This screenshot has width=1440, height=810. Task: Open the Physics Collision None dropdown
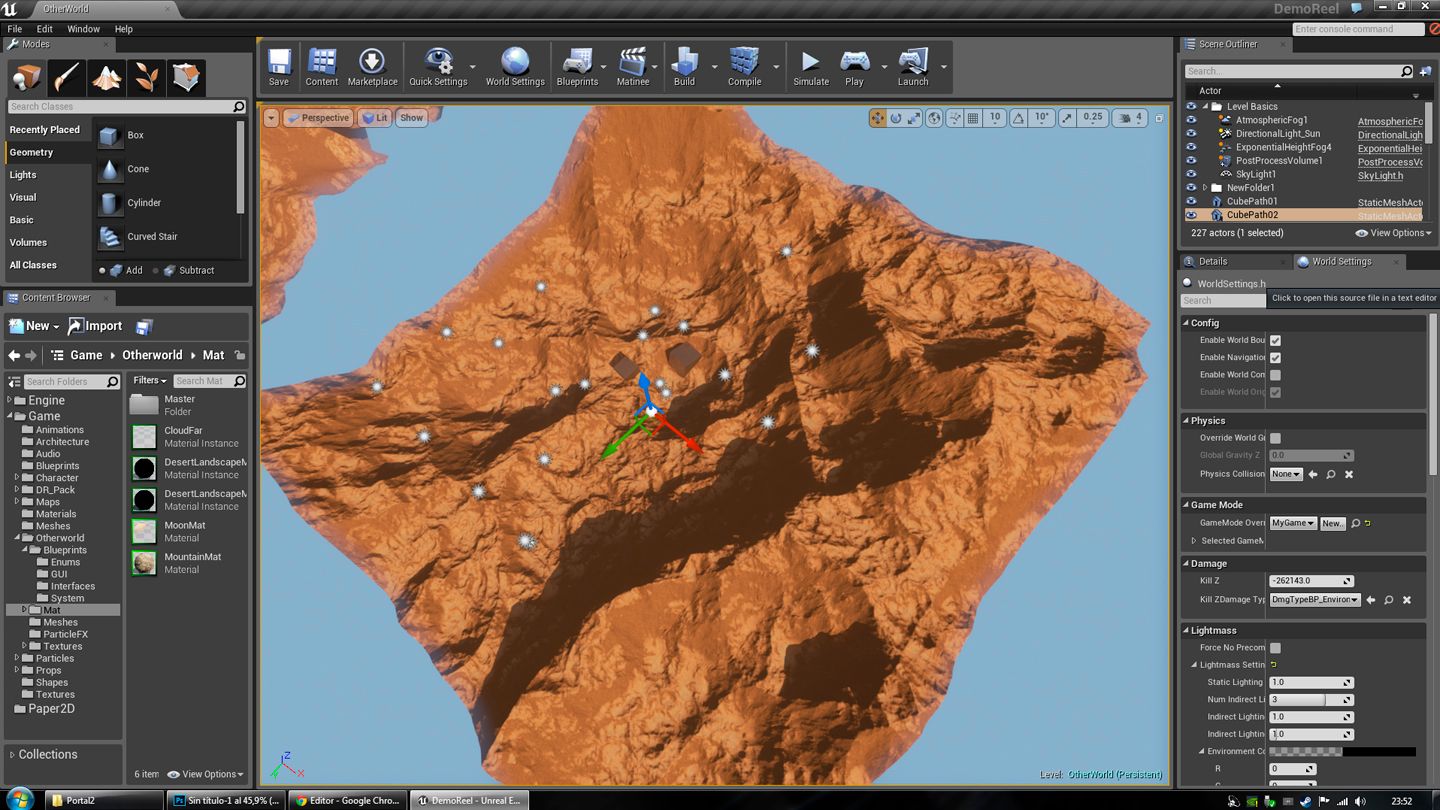(x=1286, y=474)
